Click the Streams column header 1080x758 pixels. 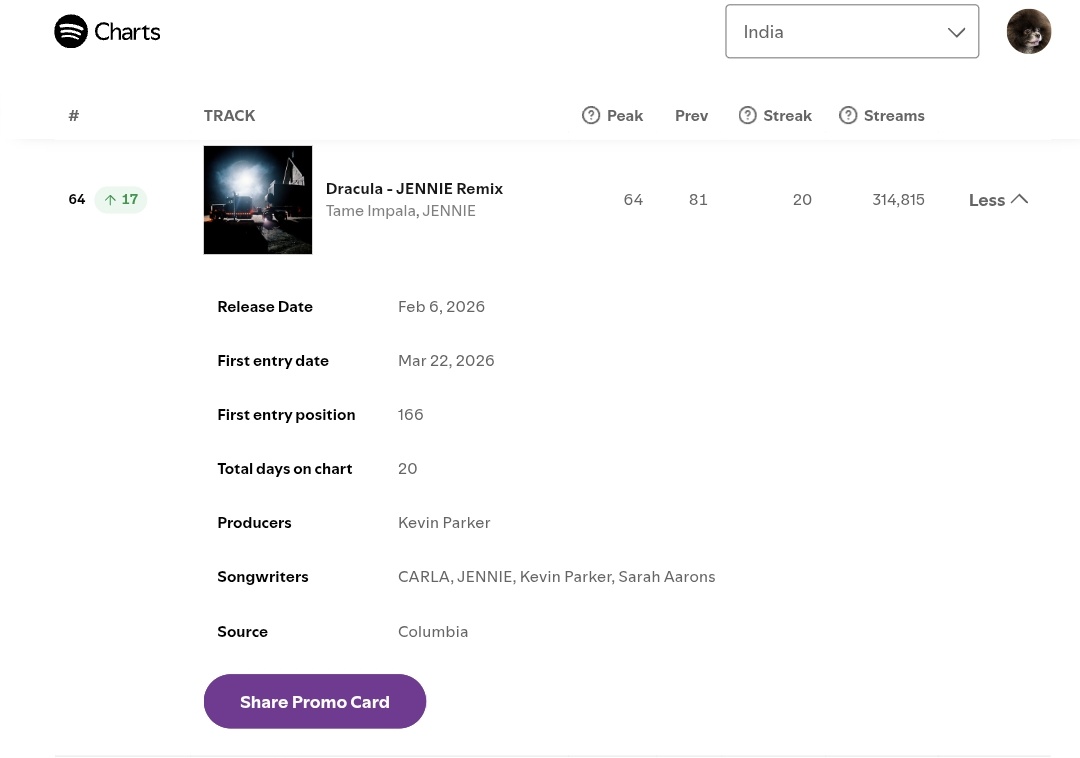click(x=894, y=116)
